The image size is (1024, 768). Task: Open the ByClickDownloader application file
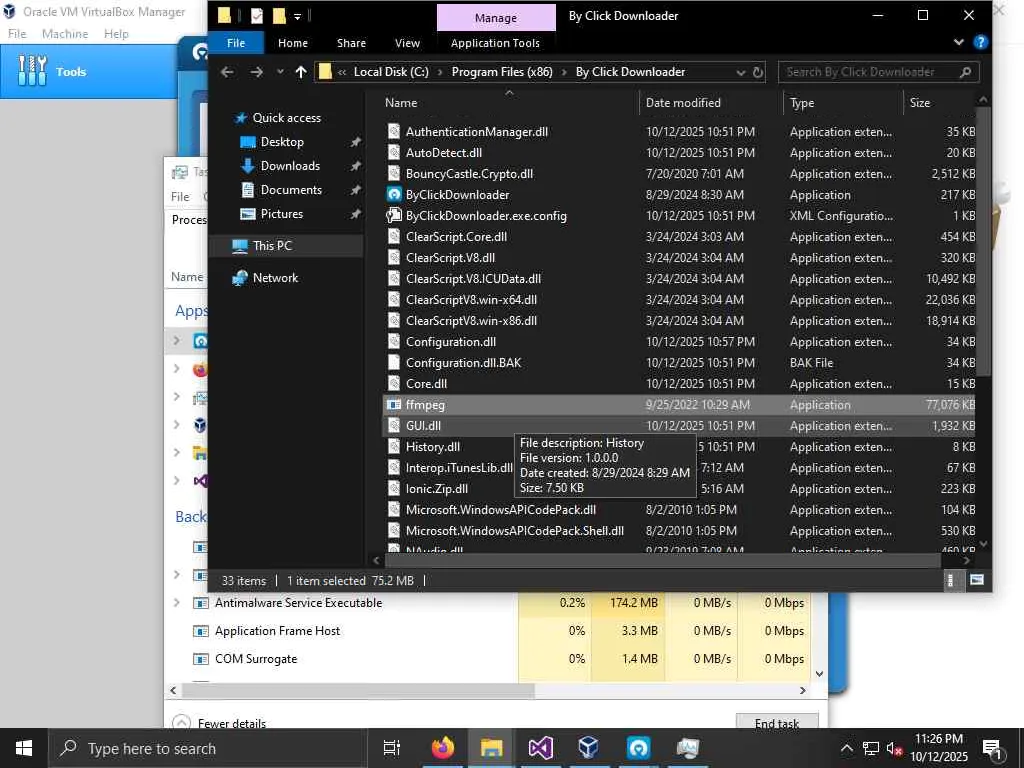pos(457,195)
